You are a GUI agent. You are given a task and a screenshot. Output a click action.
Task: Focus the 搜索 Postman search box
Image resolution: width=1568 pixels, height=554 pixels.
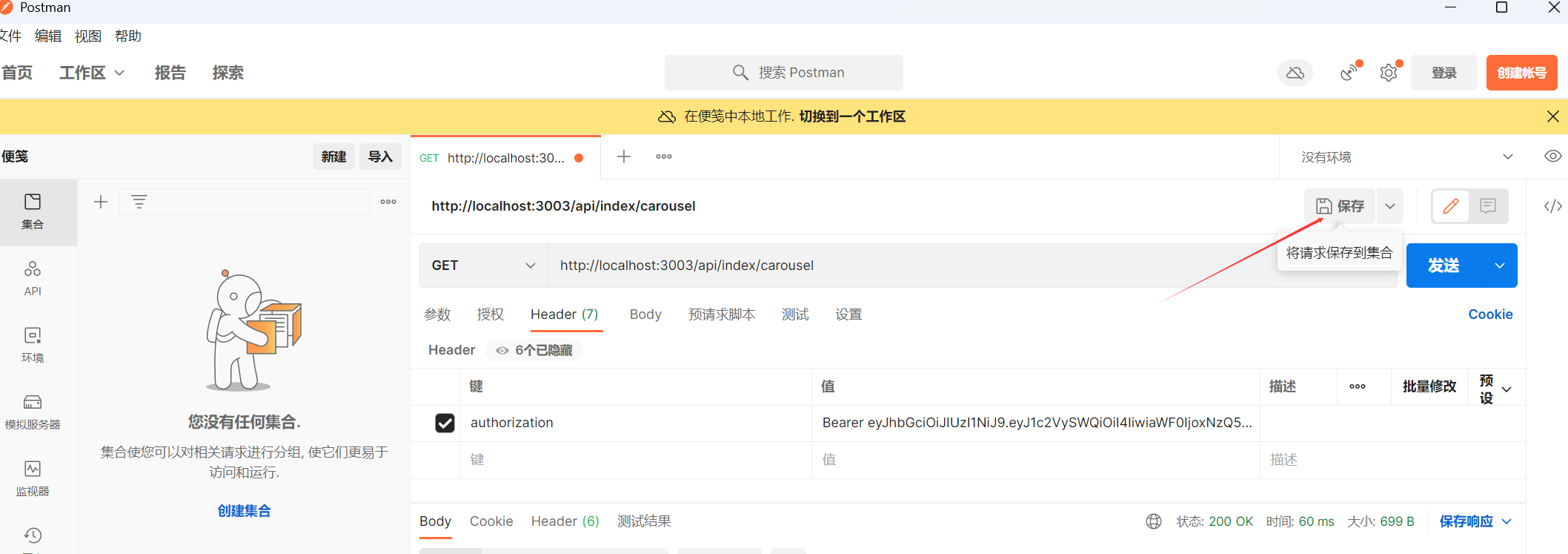(784, 73)
